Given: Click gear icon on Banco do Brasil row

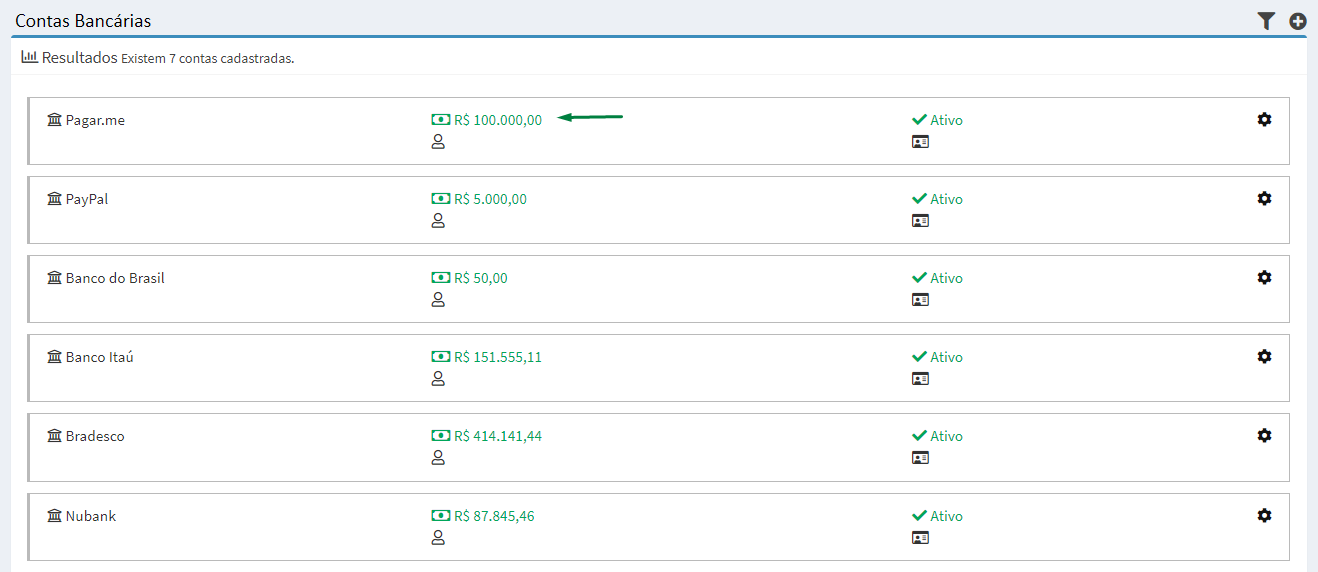Looking at the screenshot, I should [x=1264, y=278].
